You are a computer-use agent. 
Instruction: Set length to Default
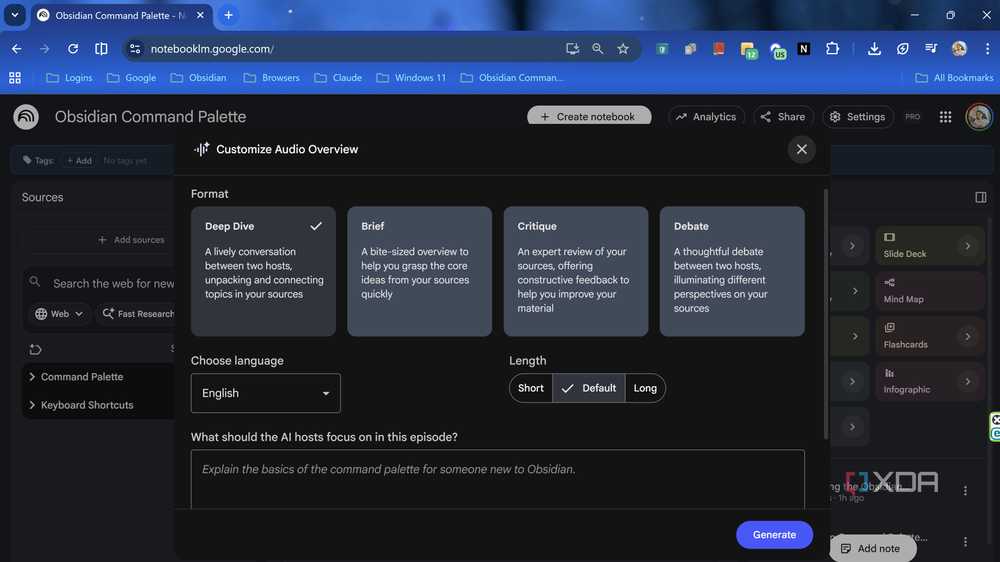(589, 388)
